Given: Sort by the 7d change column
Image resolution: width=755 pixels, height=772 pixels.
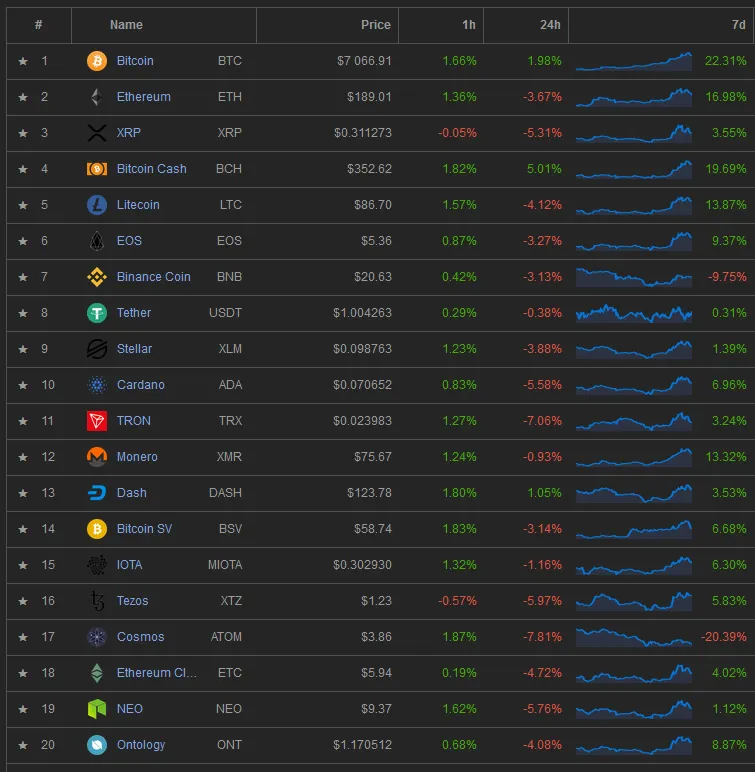Looking at the screenshot, I should tap(739, 25).
